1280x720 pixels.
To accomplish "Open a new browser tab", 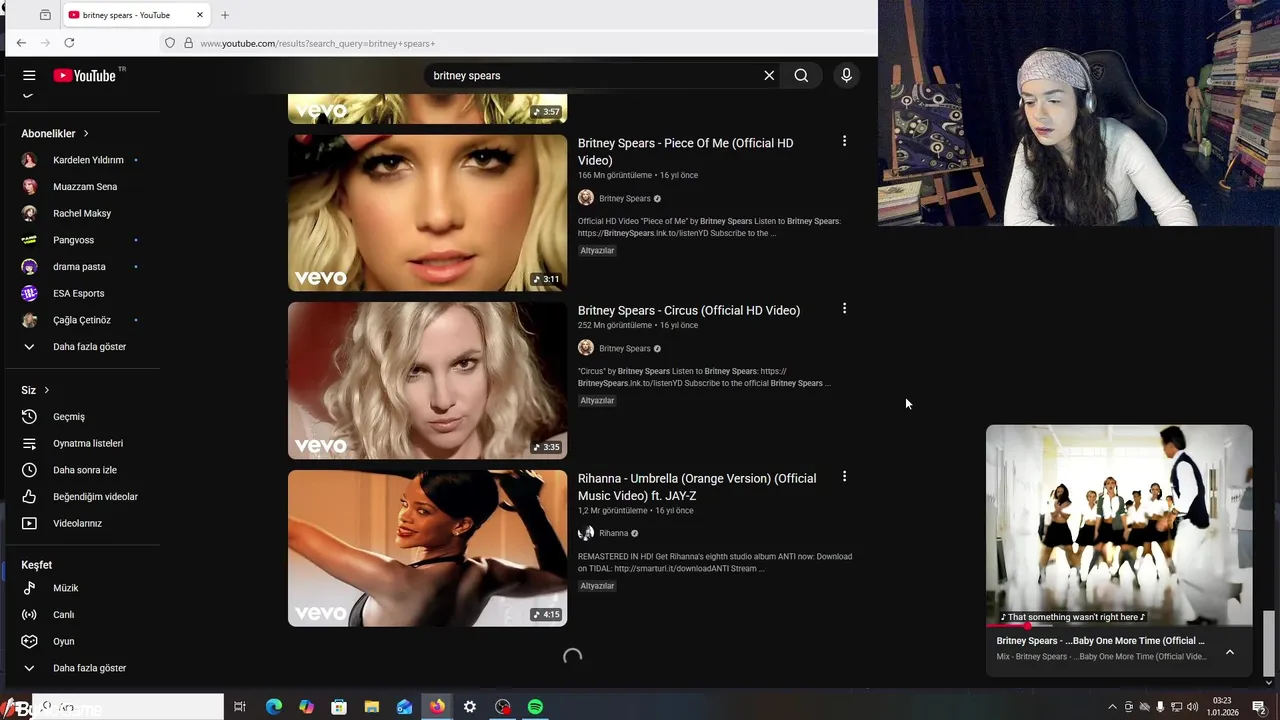I will [x=224, y=15].
